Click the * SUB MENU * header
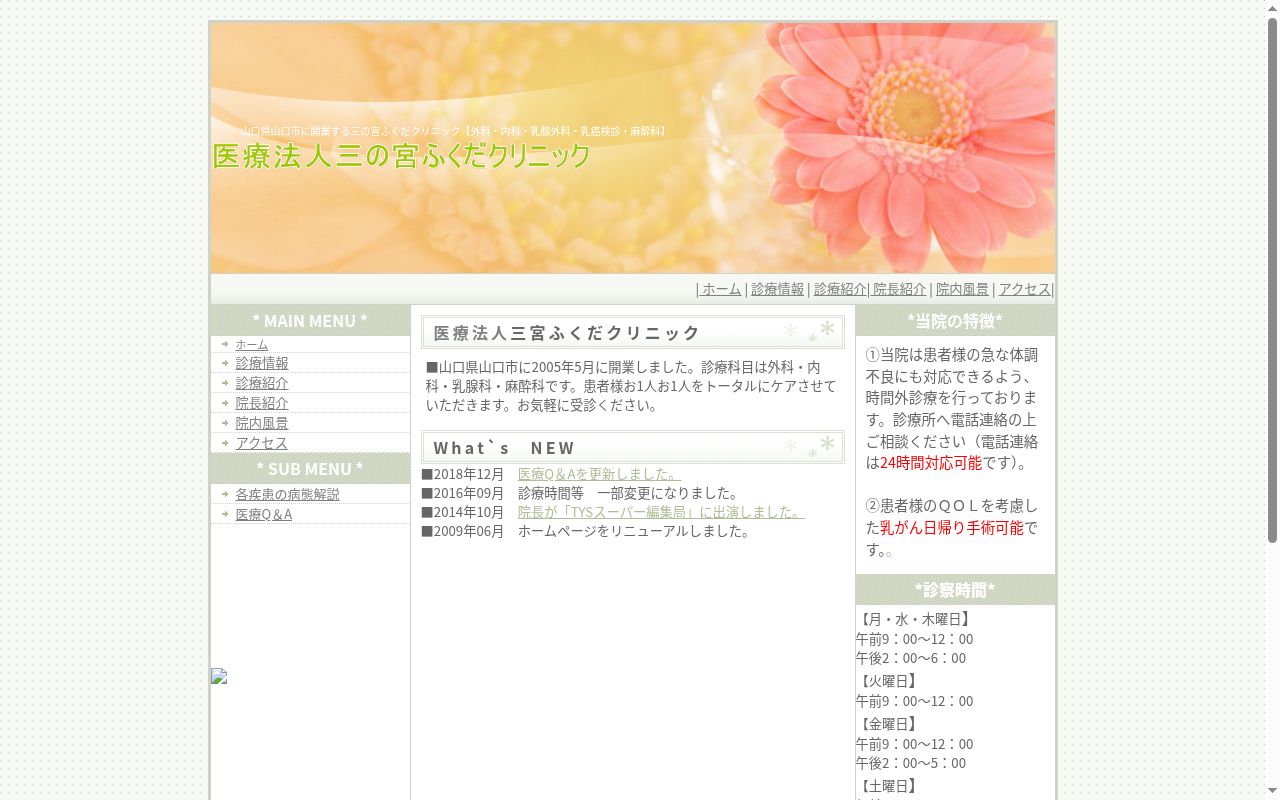 (x=310, y=469)
